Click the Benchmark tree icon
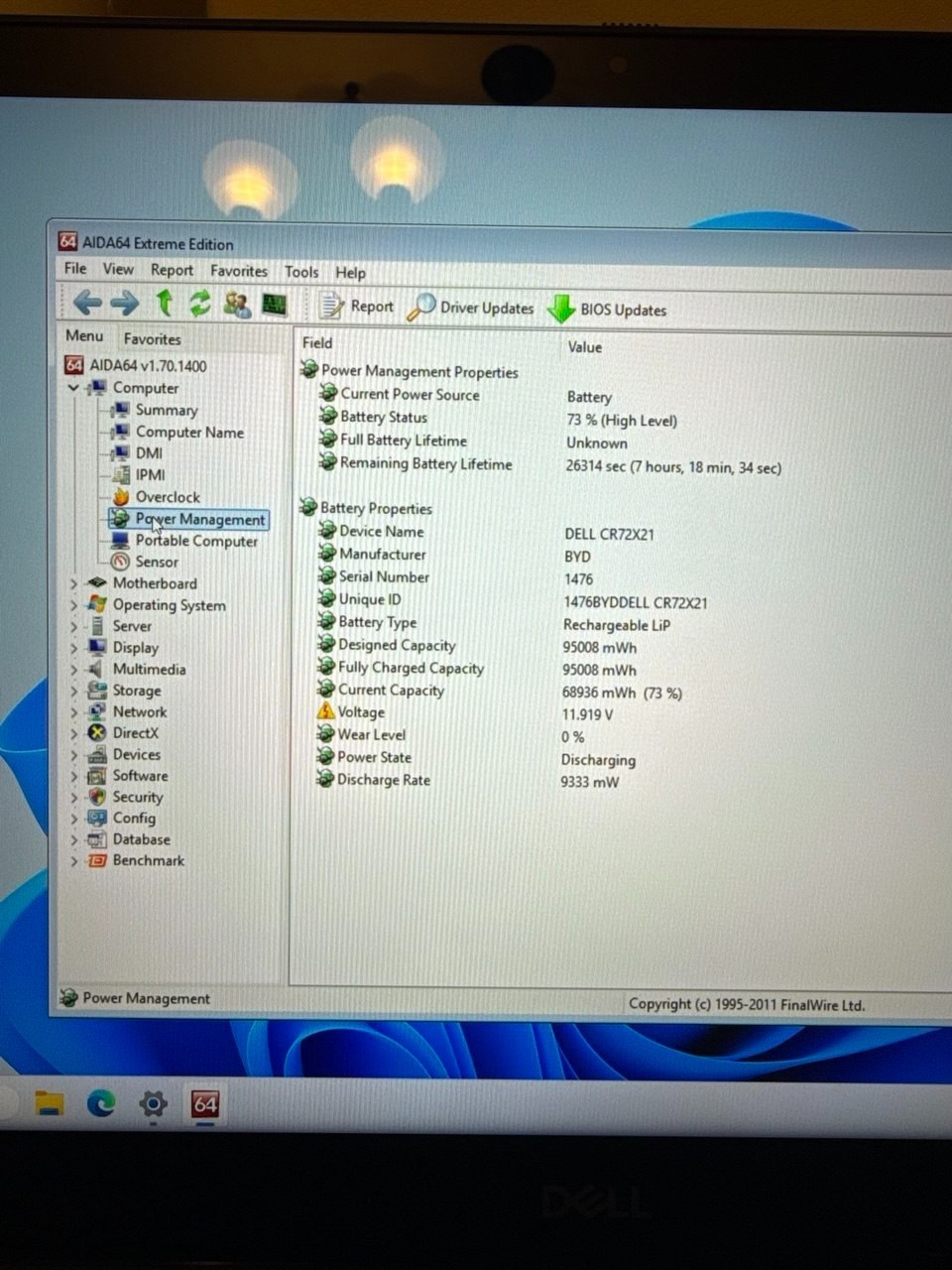The image size is (952, 1270). point(96,861)
